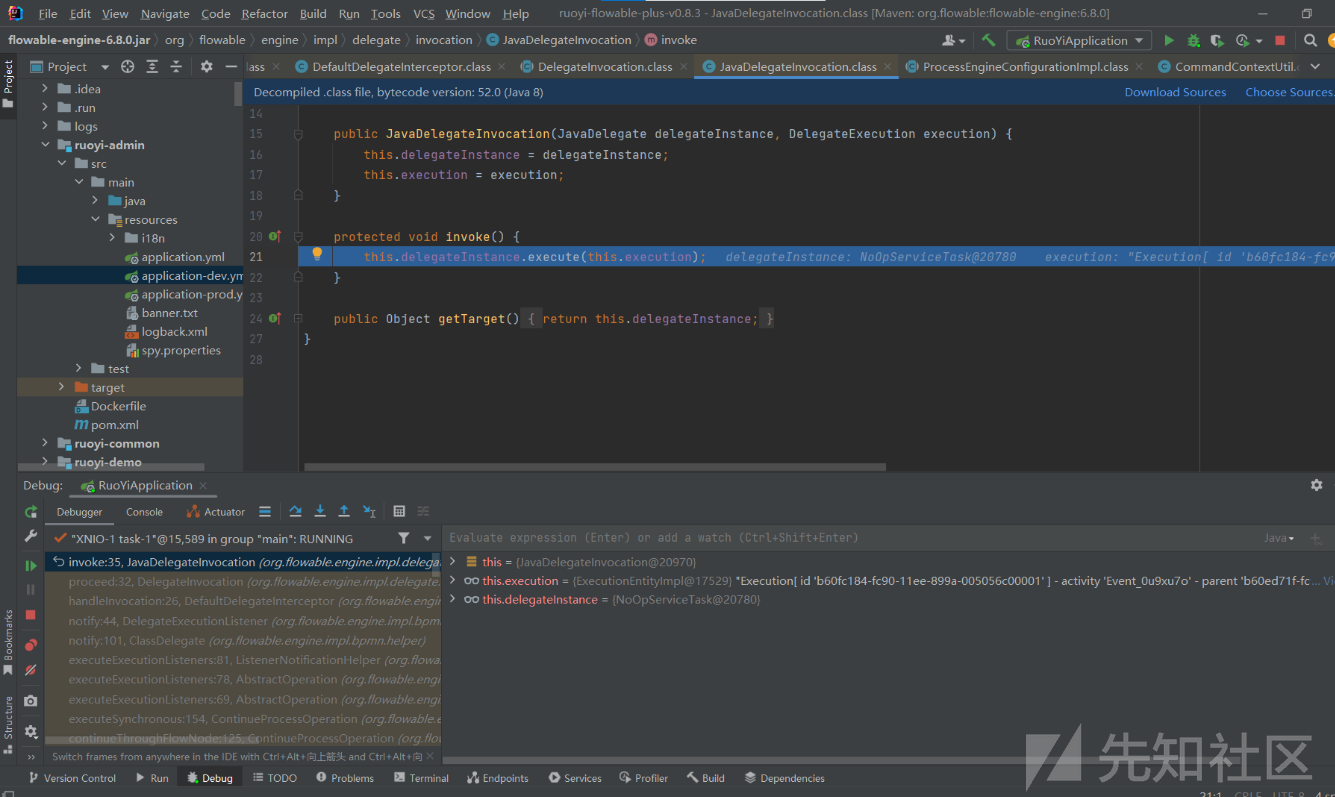Click the Step Over icon
The image size is (1335, 797).
(x=295, y=511)
